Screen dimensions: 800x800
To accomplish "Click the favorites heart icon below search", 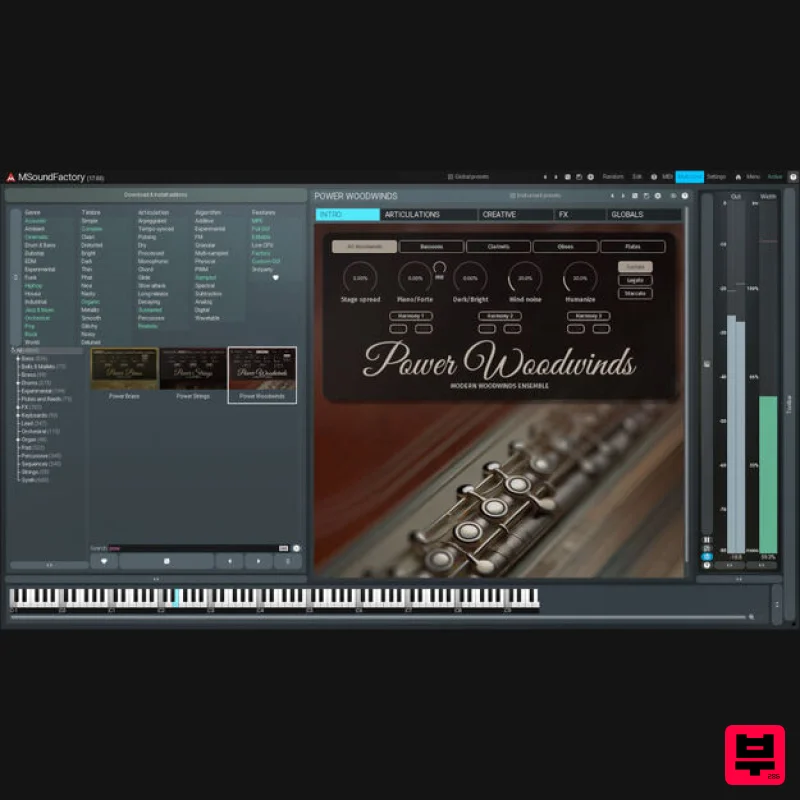I will [x=105, y=560].
